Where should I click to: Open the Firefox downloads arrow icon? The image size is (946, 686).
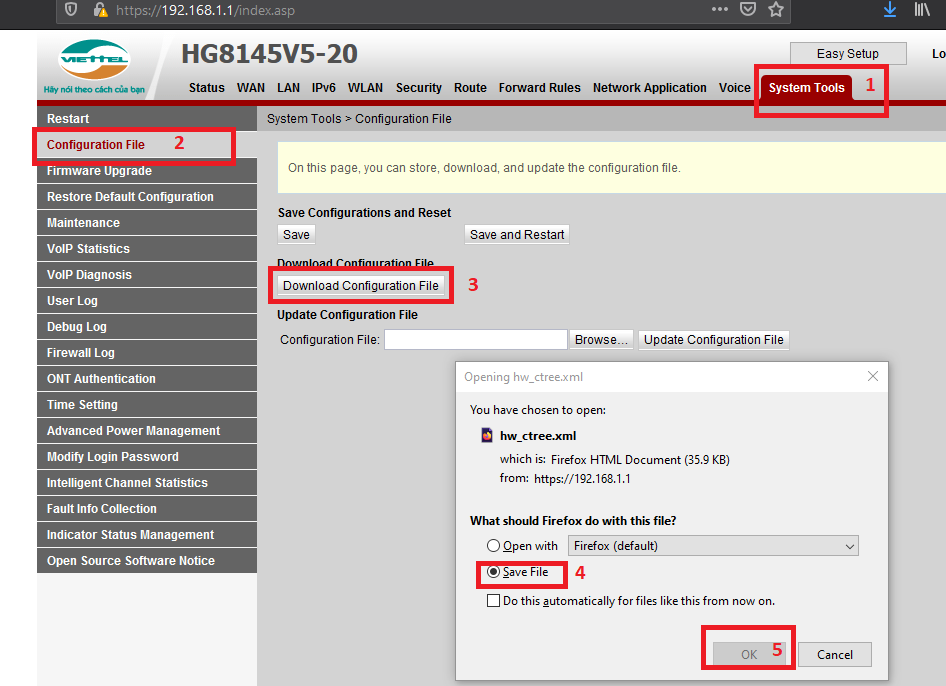click(x=890, y=9)
